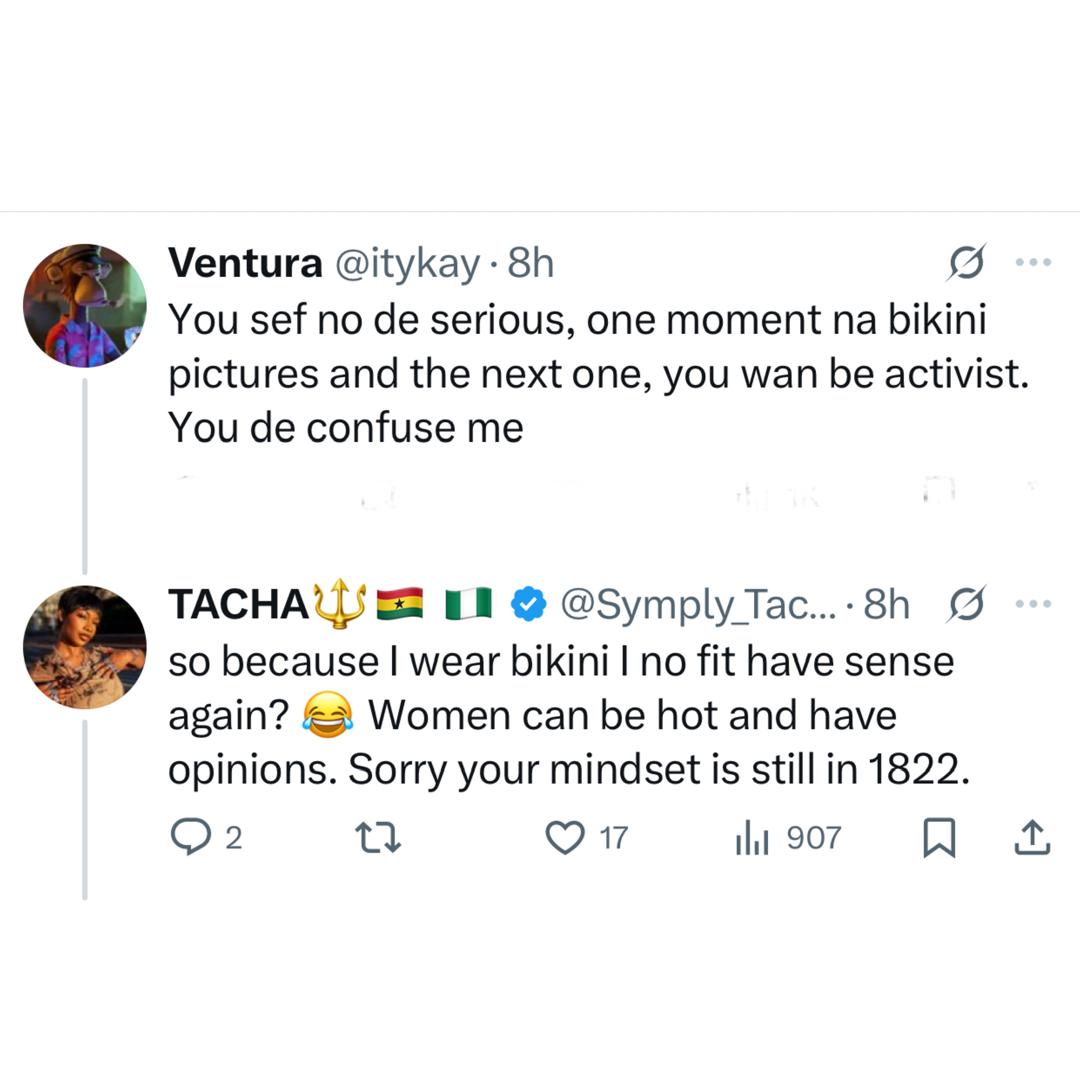Share TACHA's tweet with the upload icon

(x=1031, y=838)
